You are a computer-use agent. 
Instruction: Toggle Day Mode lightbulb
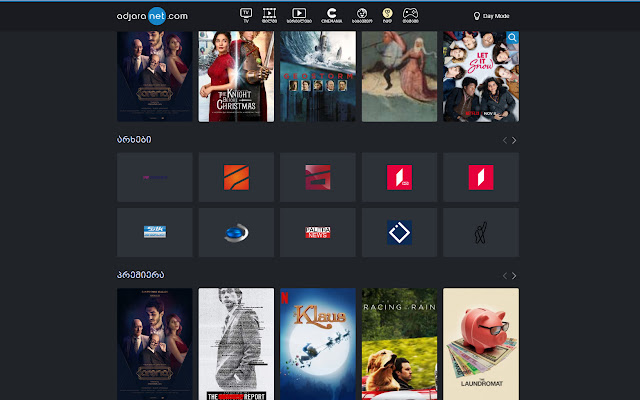[x=491, y=16]
